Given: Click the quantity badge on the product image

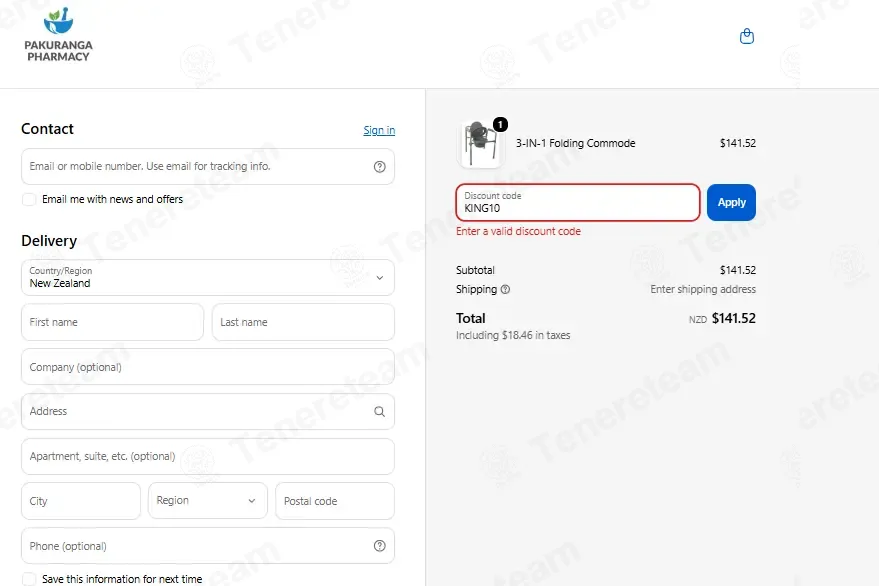Looking at the screenshot, I should click(x=500, y=124).
